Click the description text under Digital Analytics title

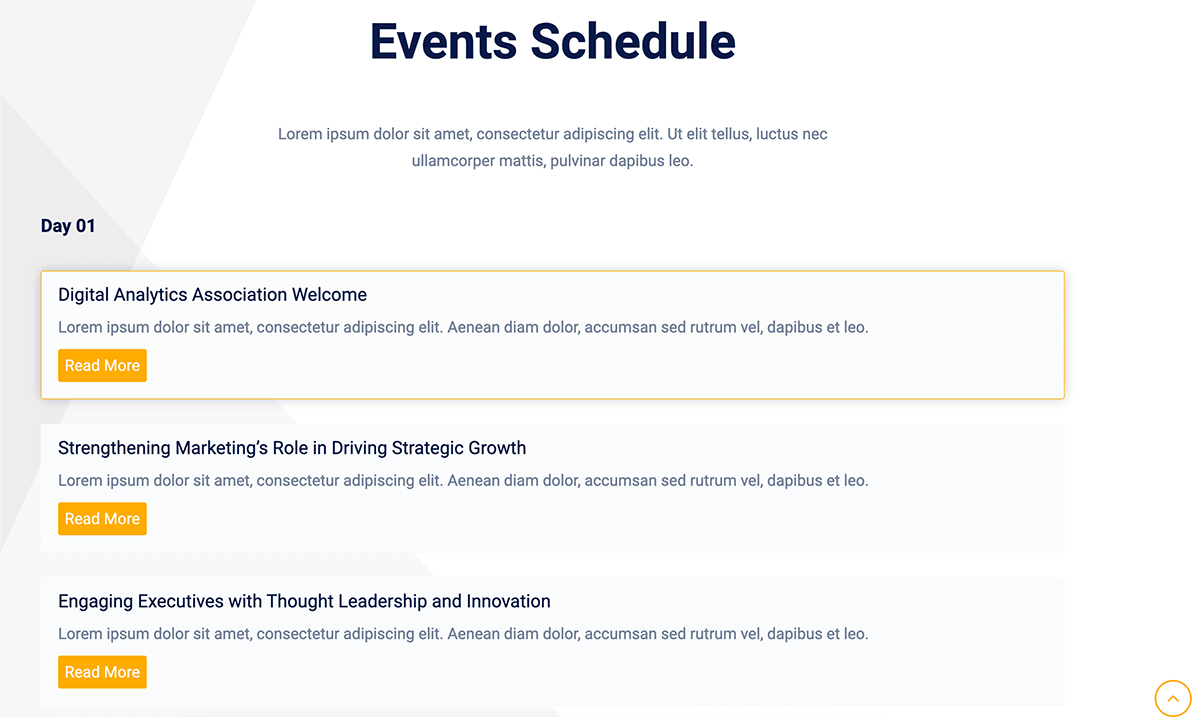tap(463, 327)
